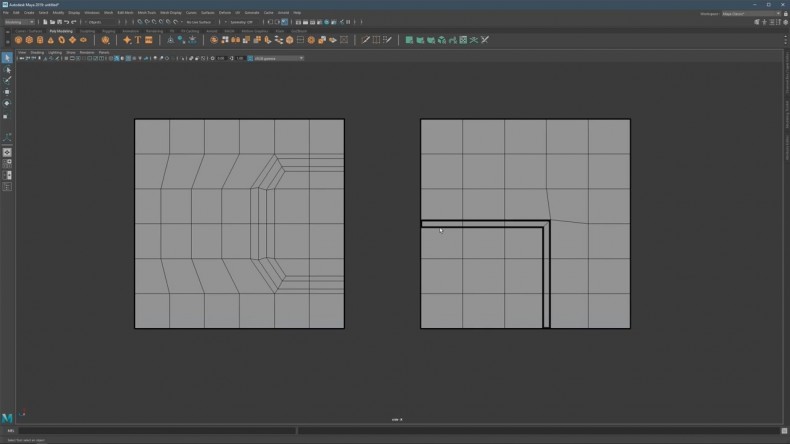Viewport: 790px width, 444px height.
Task: Toggle the Channel Box sidebar icon
Action: pos(785,22)
